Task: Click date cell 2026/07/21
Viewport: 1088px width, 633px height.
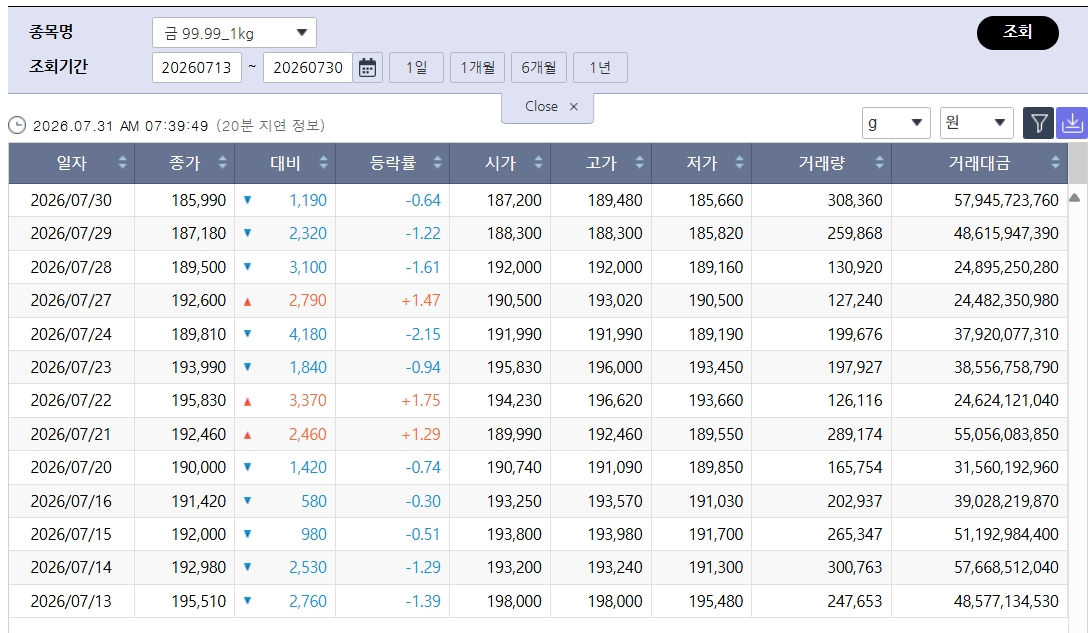Action: pyautogui.click(x=71, y=434)
